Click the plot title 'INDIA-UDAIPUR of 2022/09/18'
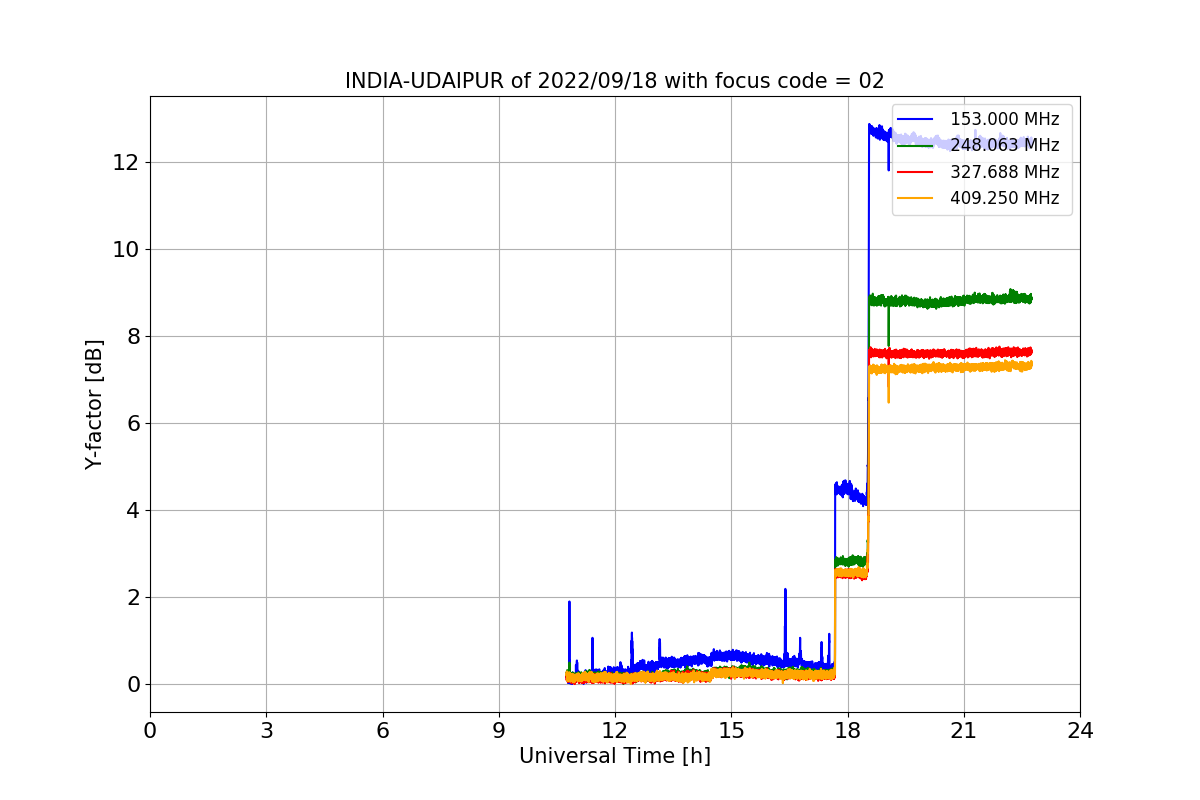 point(501,81)
